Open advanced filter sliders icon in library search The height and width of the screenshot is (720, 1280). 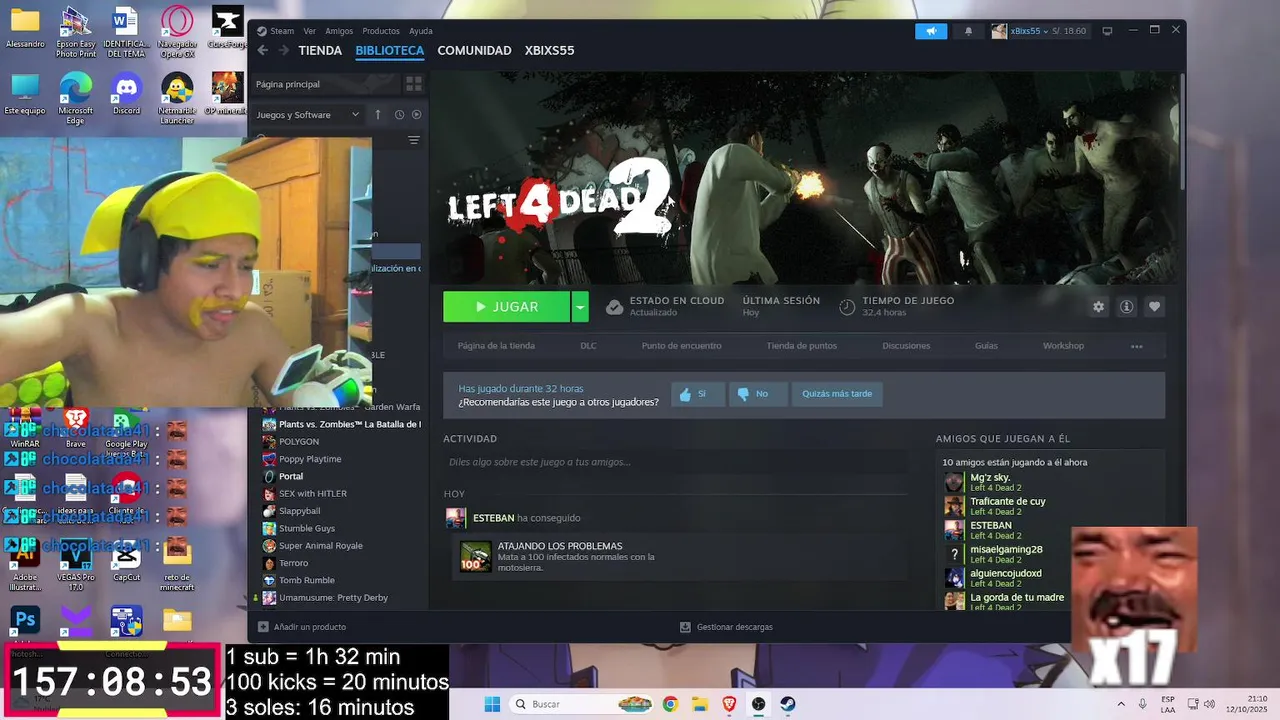(413, 141)
